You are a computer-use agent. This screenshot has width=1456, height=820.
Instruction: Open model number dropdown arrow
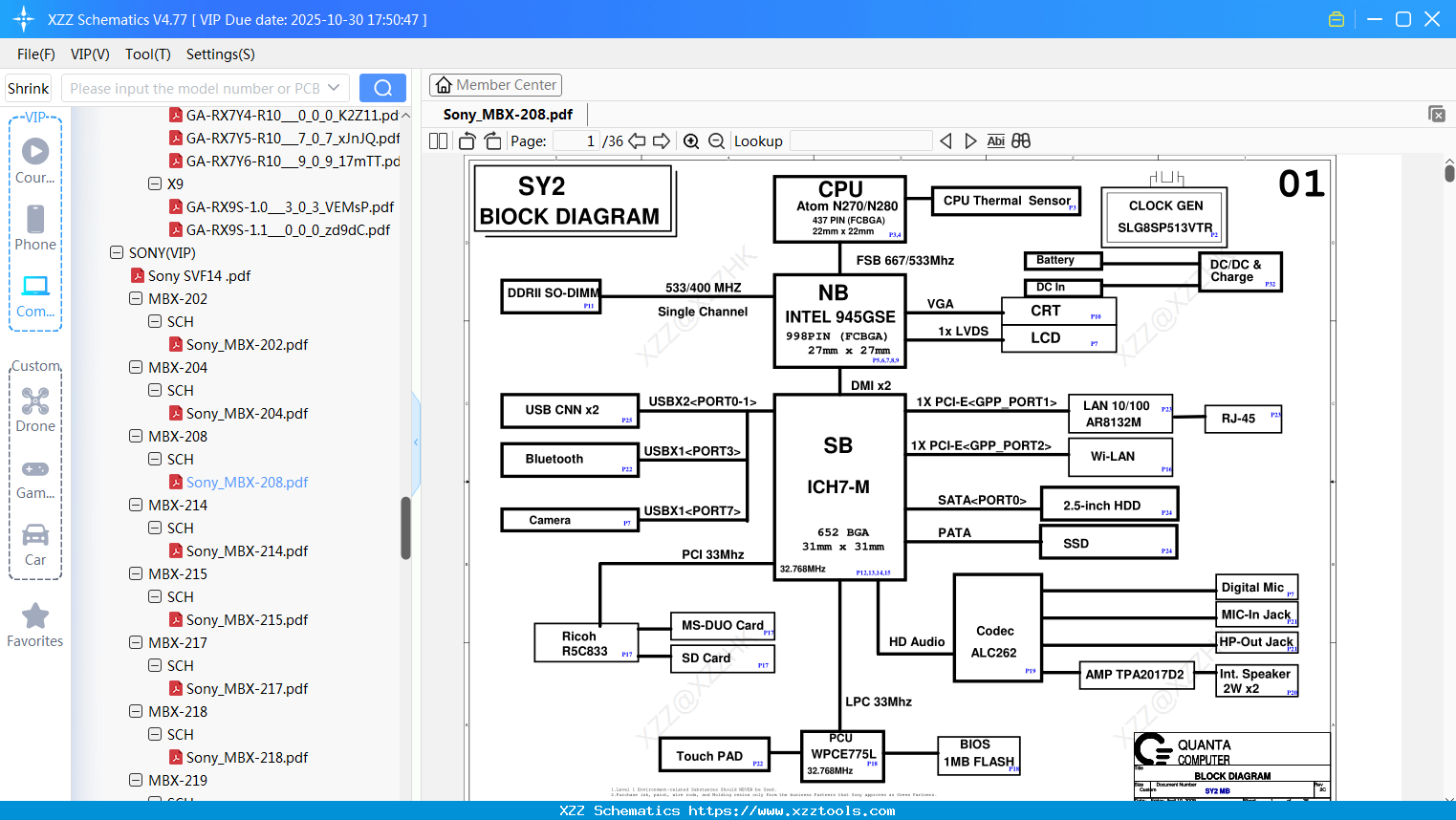point(334,88)
